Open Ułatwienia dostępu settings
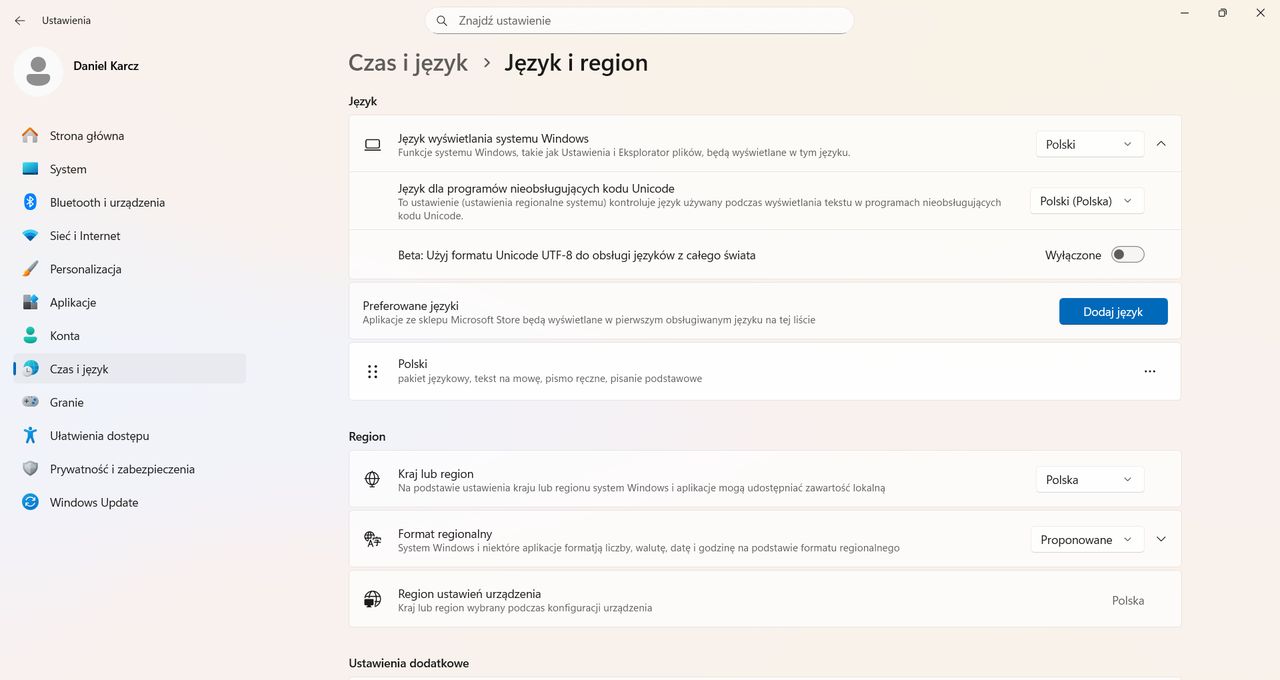The height and width of the screenshot is (680, 1280). (x=30, y=435)
